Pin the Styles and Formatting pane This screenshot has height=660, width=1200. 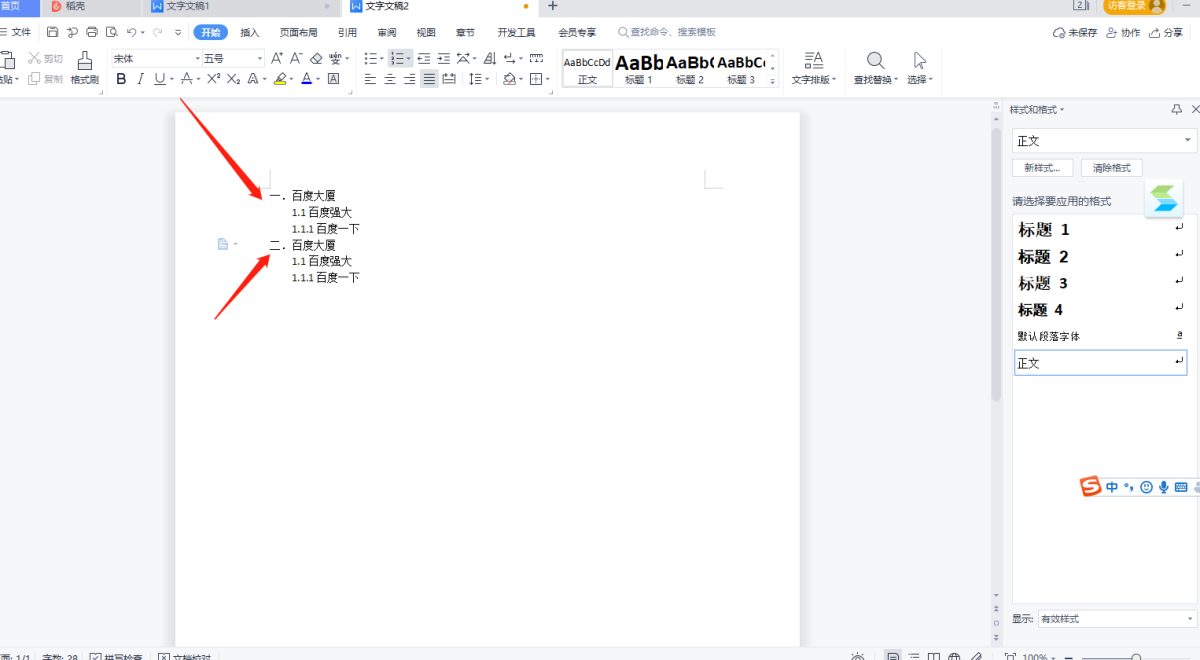(1177, 109)
